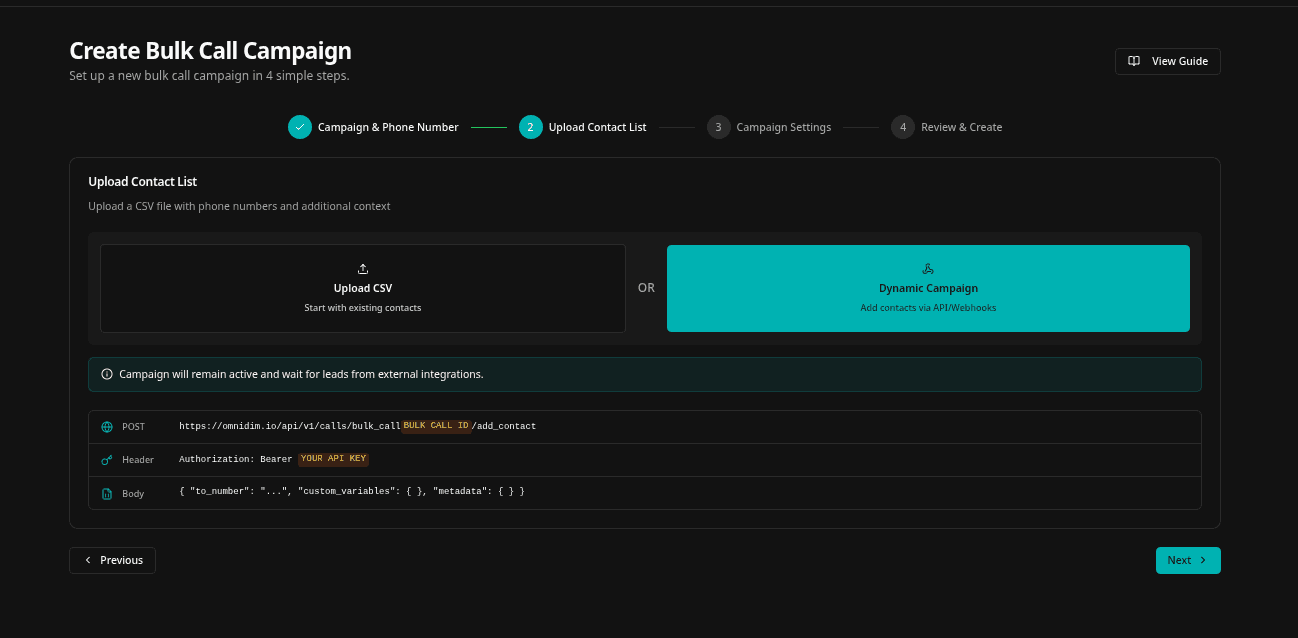Viewport: 1298px width, 638px height.
Task: Click the book icon on View Guide
Action: (x=1134, y=61)
